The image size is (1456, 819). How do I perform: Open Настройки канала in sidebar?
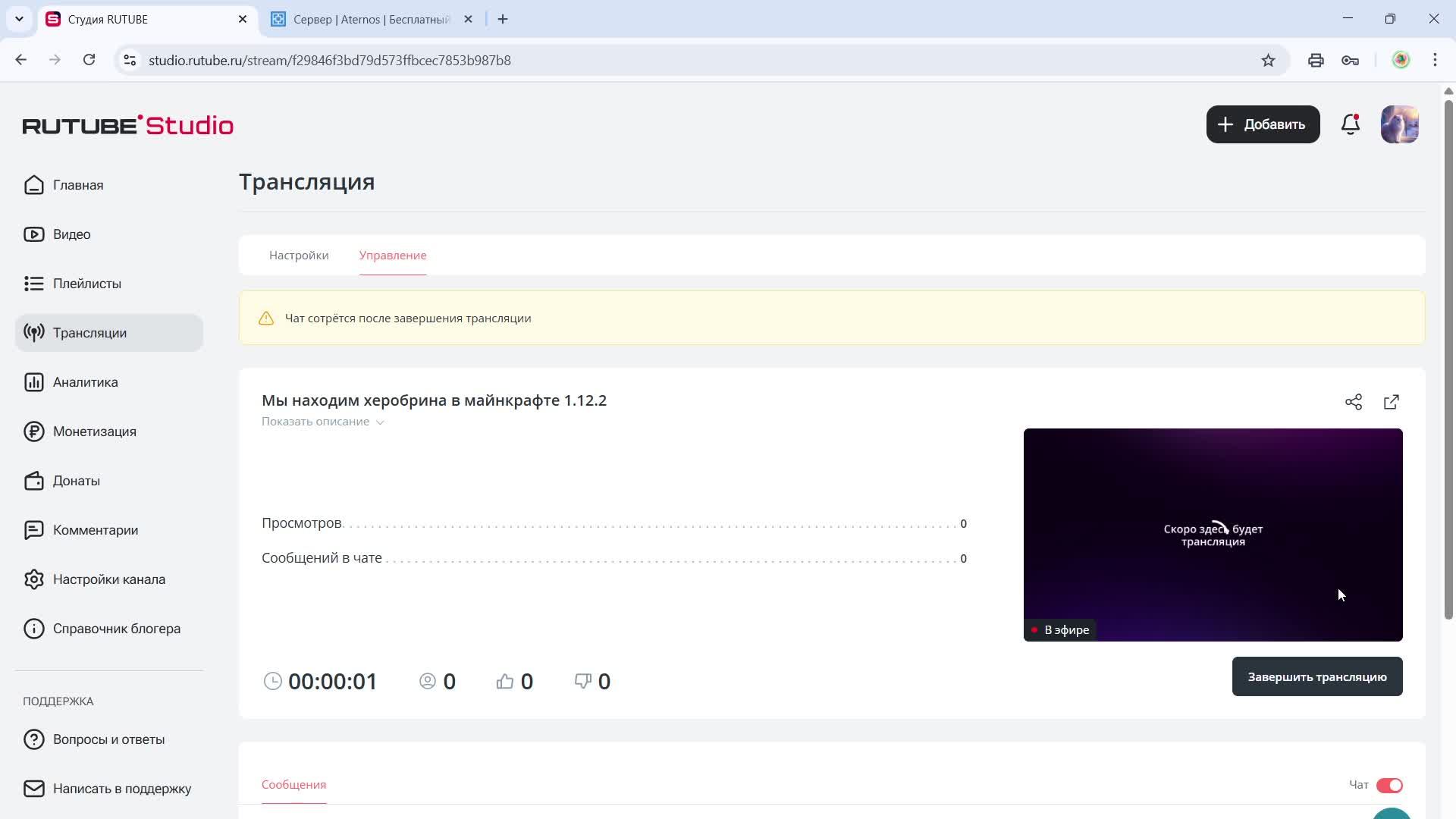[108, 579]
